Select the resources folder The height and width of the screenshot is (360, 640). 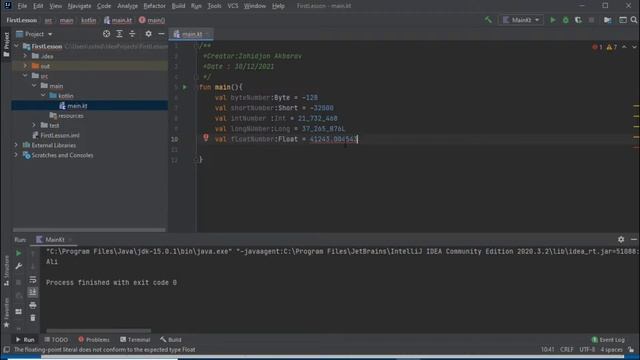click(x=66, y=116)
